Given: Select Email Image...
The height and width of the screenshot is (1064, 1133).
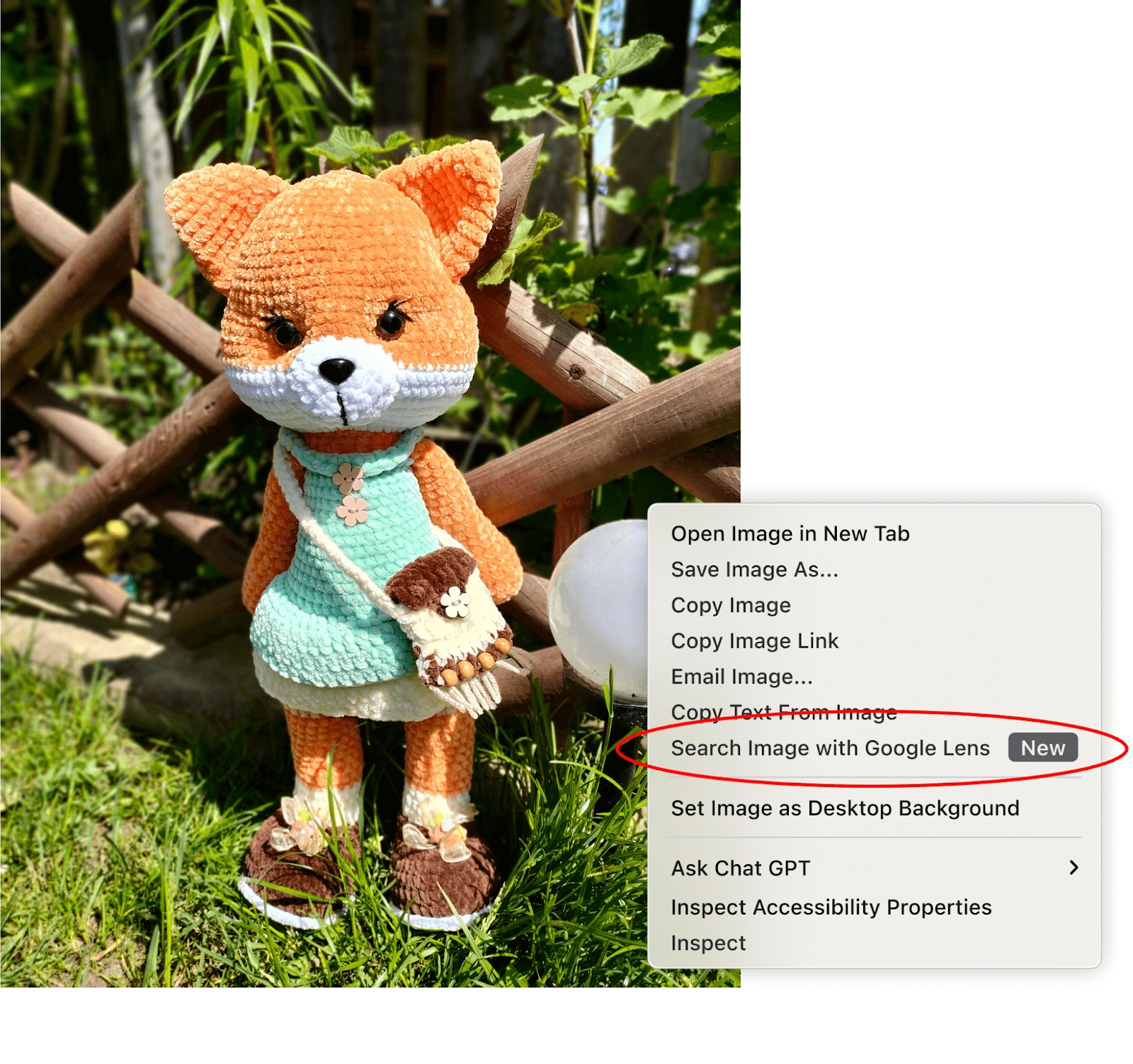Looking at the screenshot, I should [741, 677].
